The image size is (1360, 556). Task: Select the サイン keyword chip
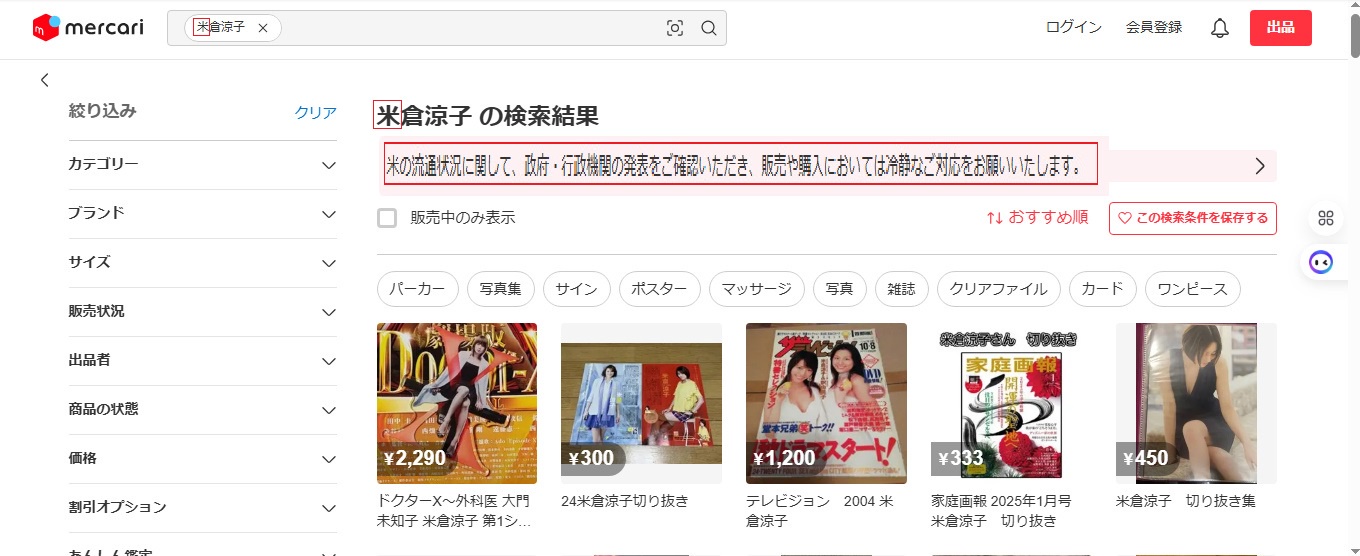[x=577, y=289]
